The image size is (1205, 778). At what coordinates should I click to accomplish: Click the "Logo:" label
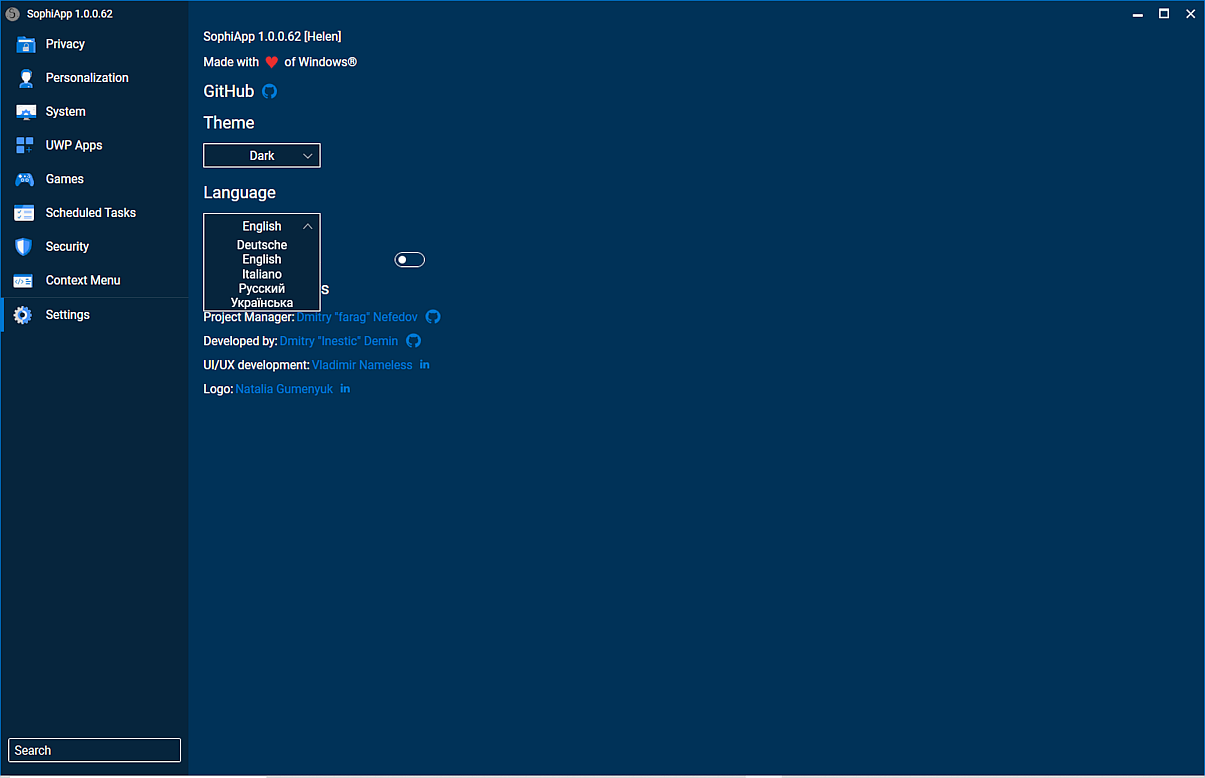(218, 389)
